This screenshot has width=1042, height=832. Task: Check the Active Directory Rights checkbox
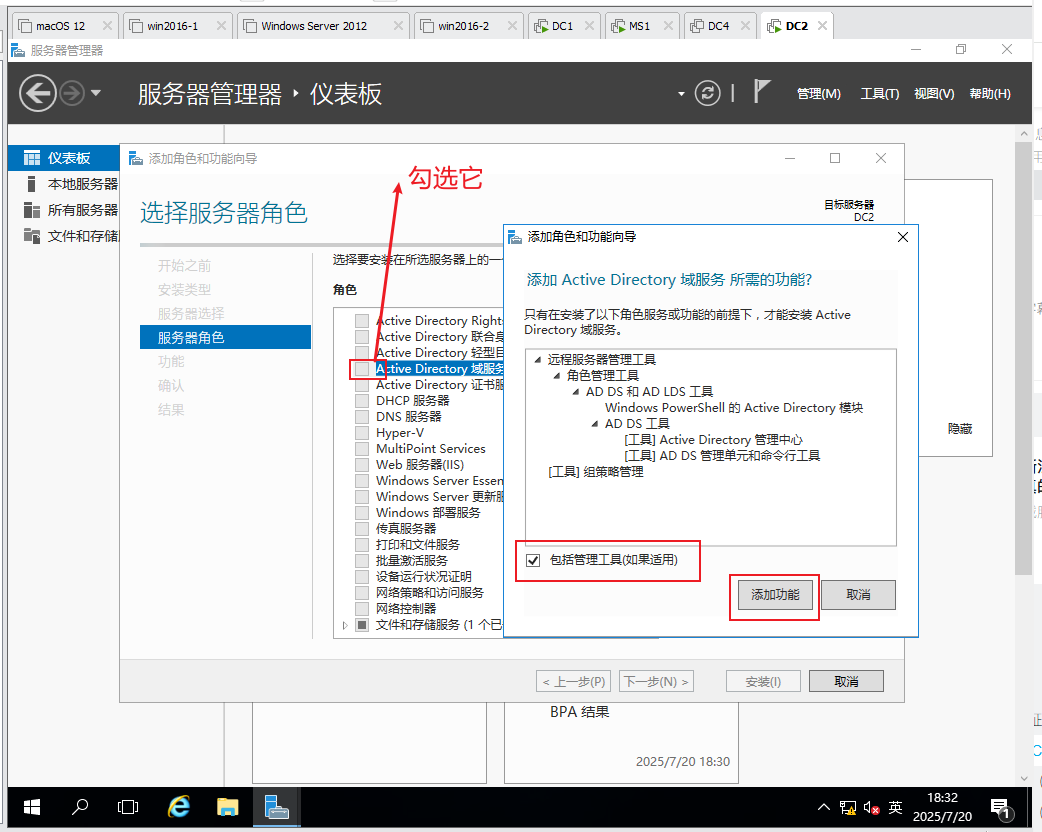[x=362, y=321]
